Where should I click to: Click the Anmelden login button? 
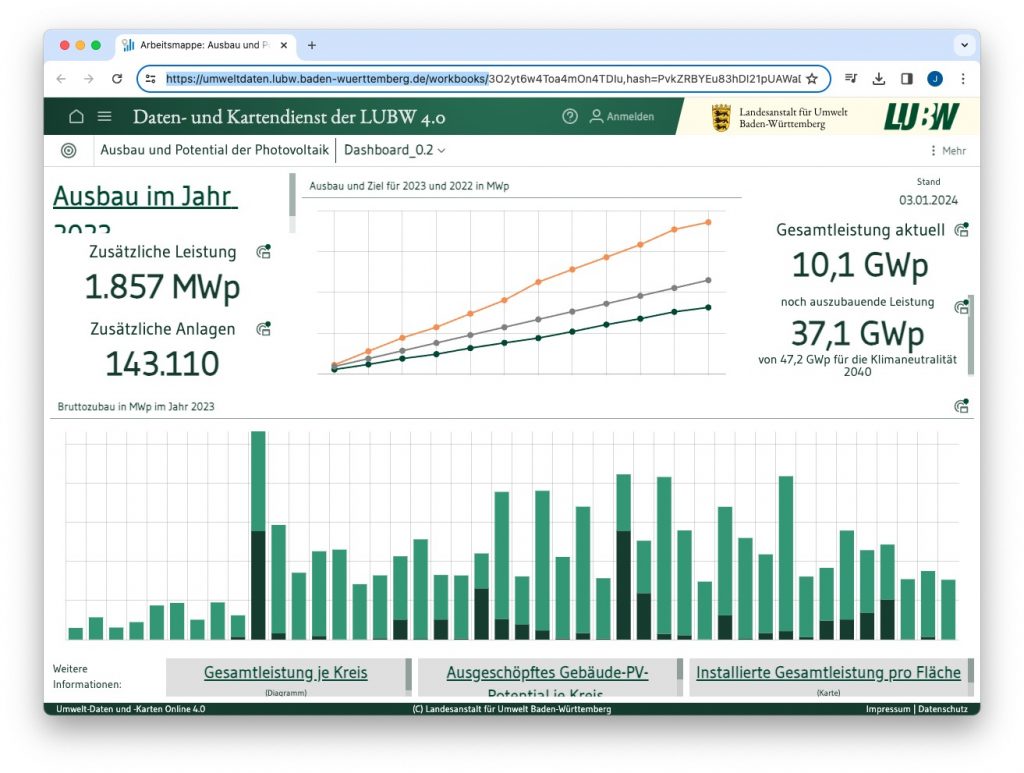click(621, 117)
